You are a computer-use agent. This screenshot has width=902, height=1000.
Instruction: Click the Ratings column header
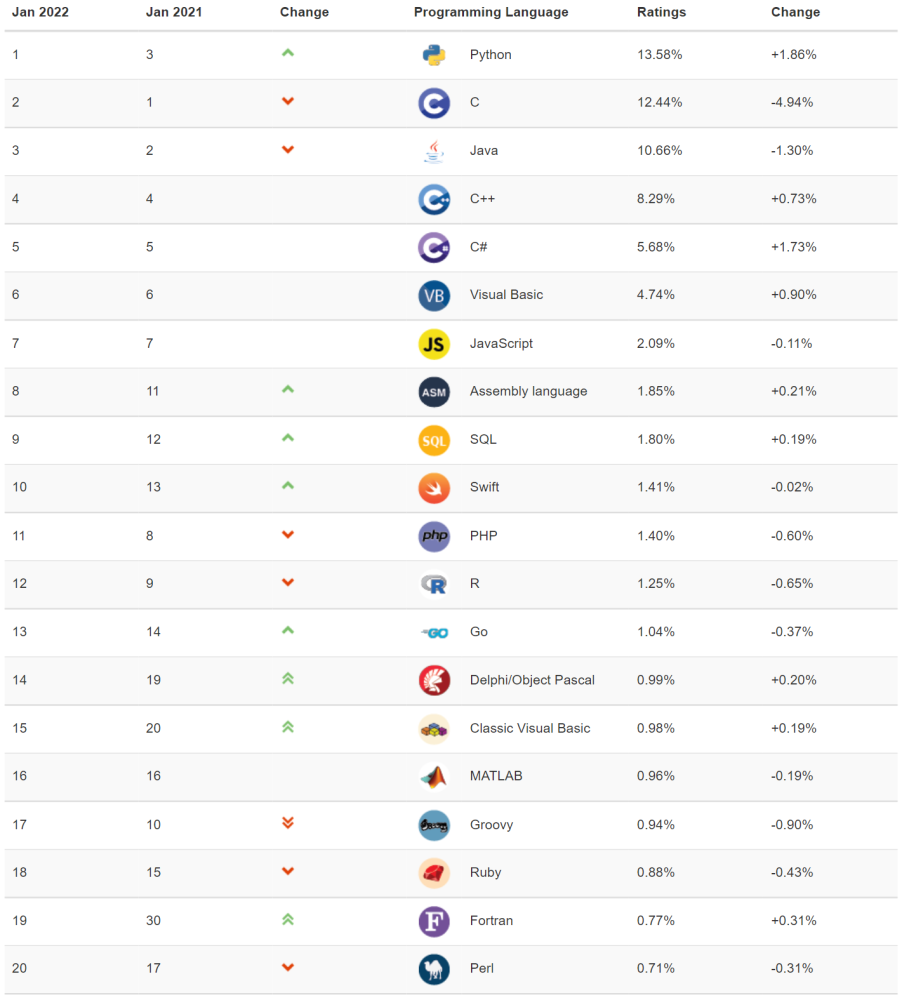pos(661,12)
